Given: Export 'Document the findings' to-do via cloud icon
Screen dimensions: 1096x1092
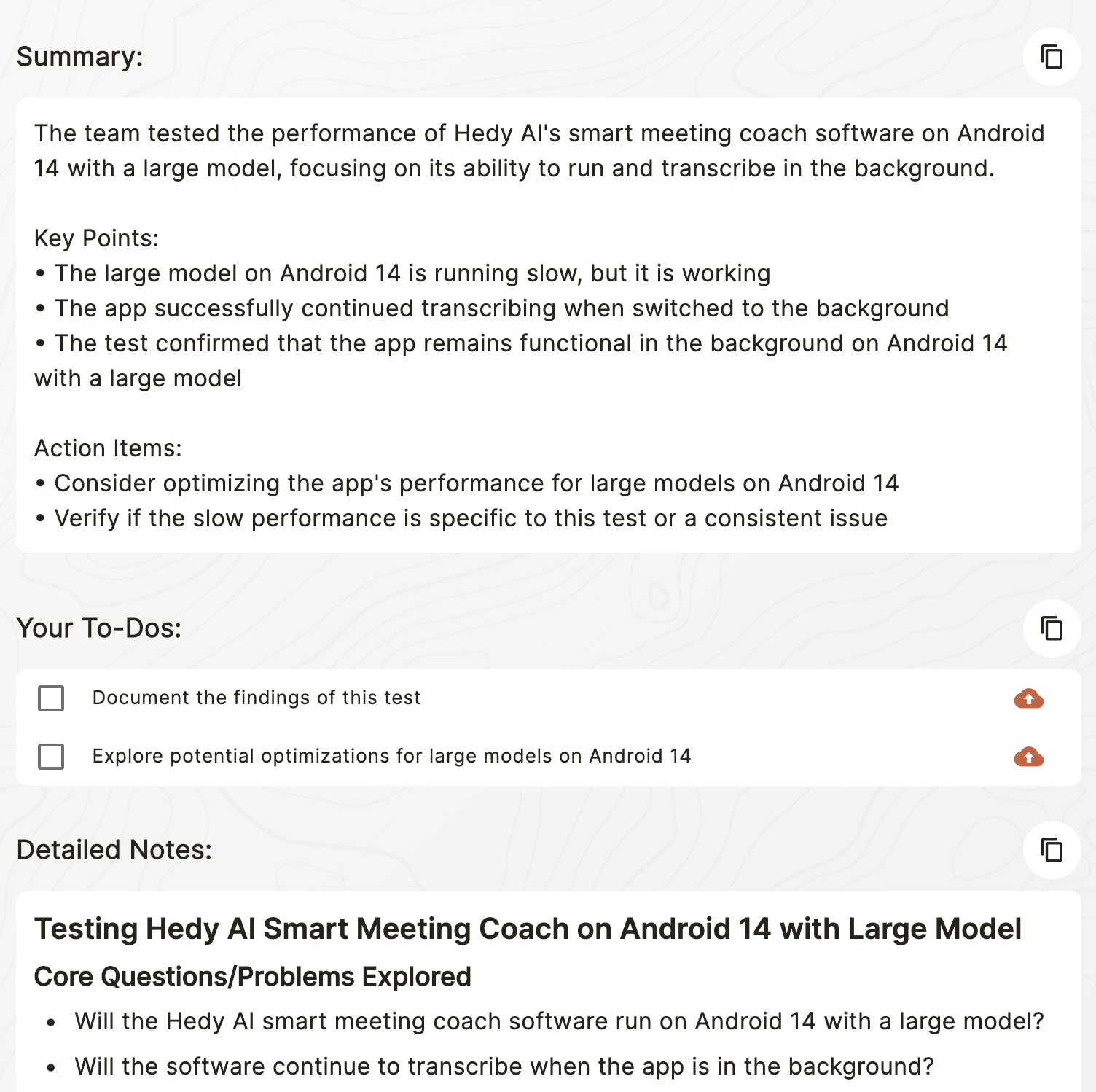Looking at the screenshot, I should [x=1028, y=698].
